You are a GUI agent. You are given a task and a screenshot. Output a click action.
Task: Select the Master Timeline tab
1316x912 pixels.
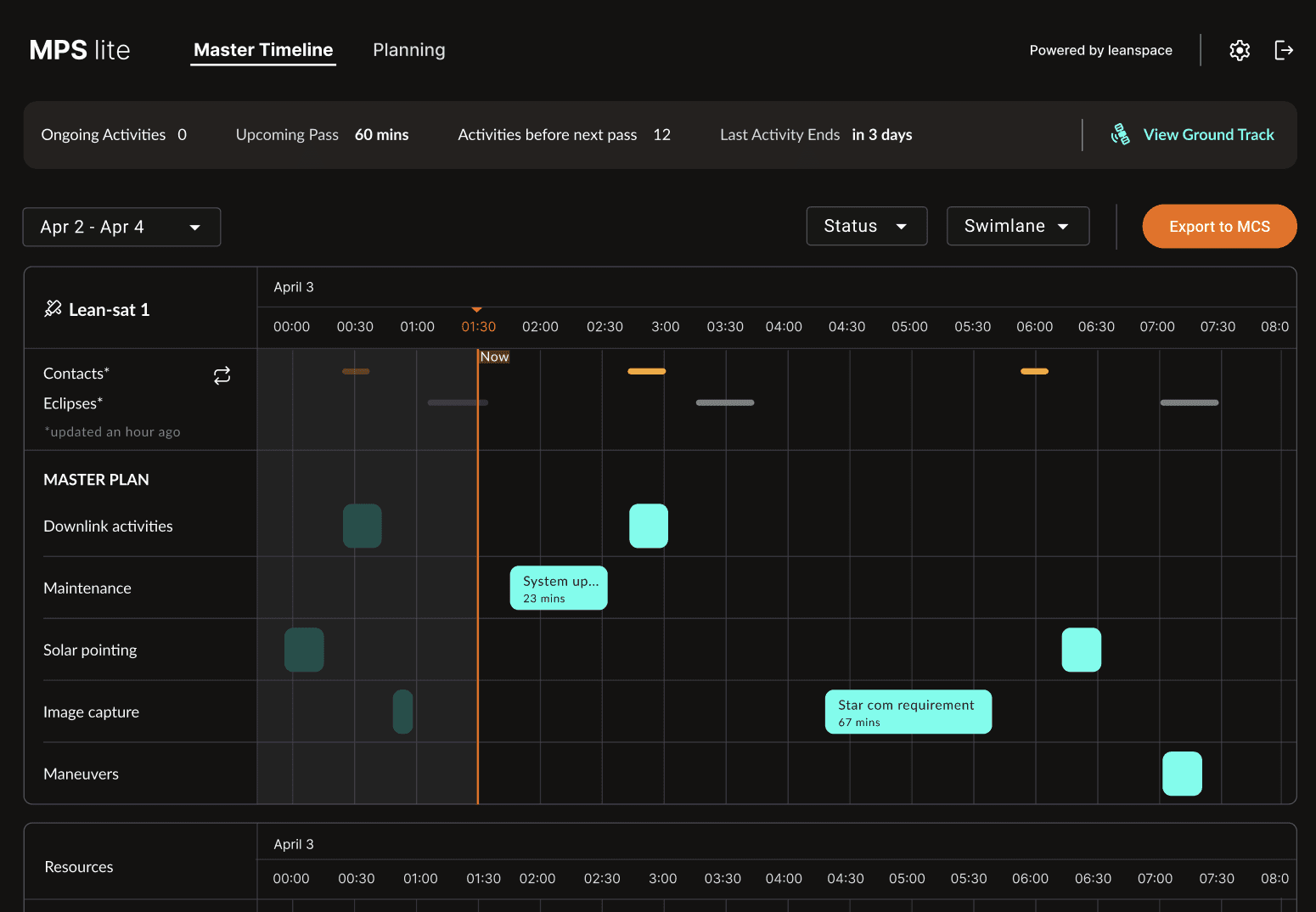click(263, 50)
